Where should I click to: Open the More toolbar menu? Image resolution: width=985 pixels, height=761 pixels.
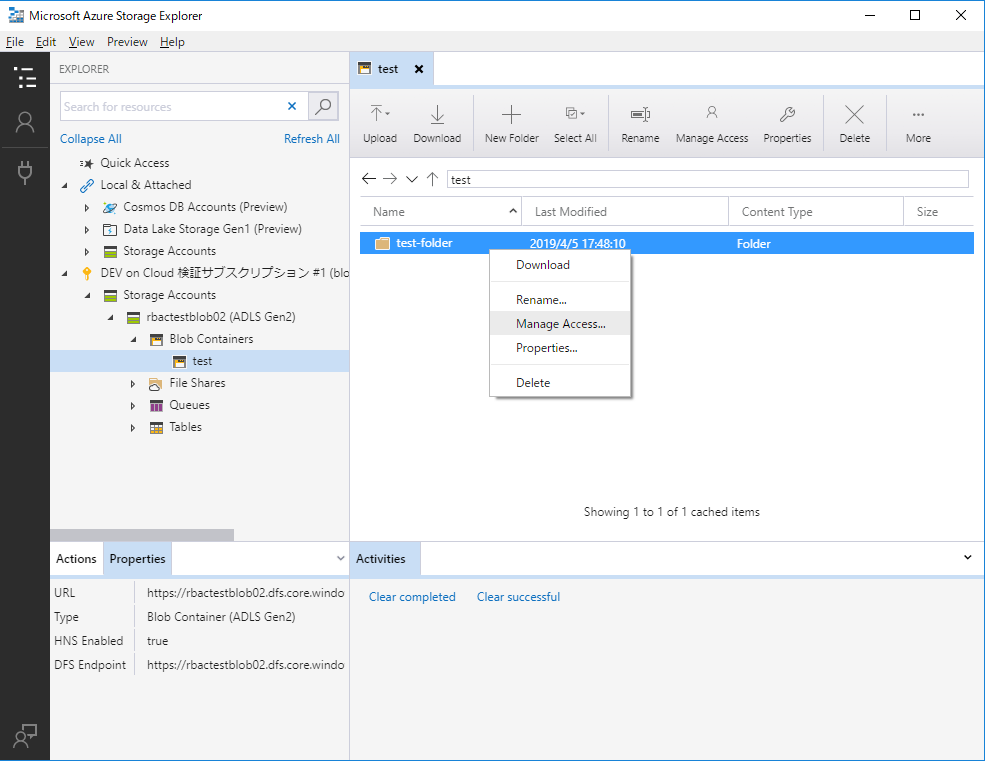tap(918, 124)
